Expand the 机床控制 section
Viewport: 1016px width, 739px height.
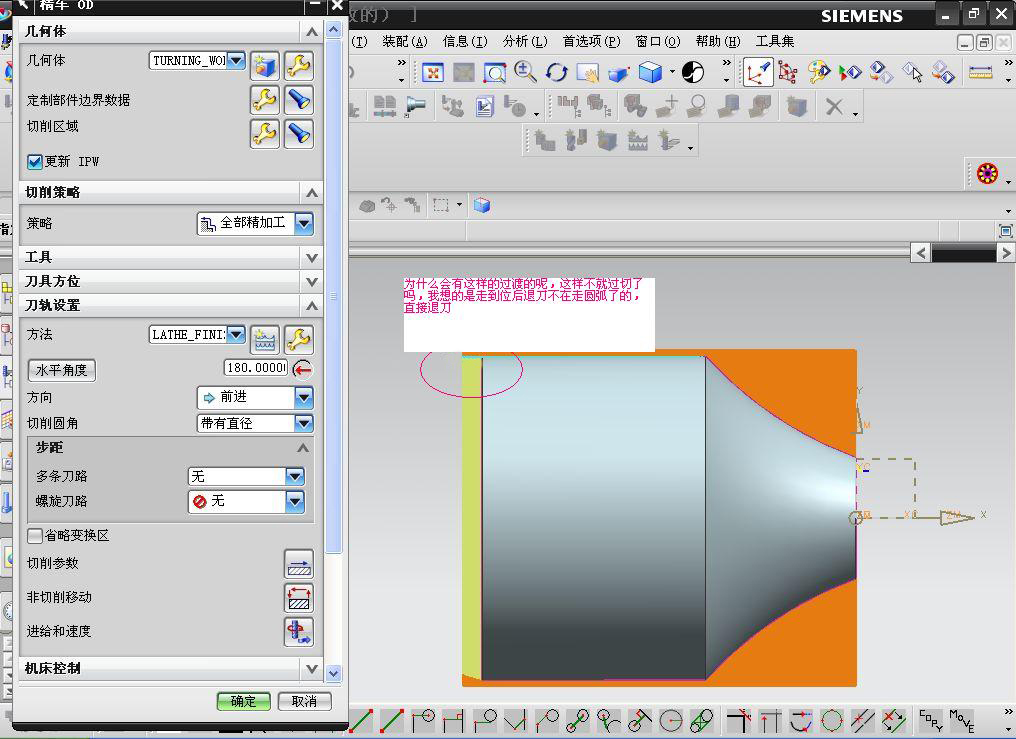pos(312,668)
